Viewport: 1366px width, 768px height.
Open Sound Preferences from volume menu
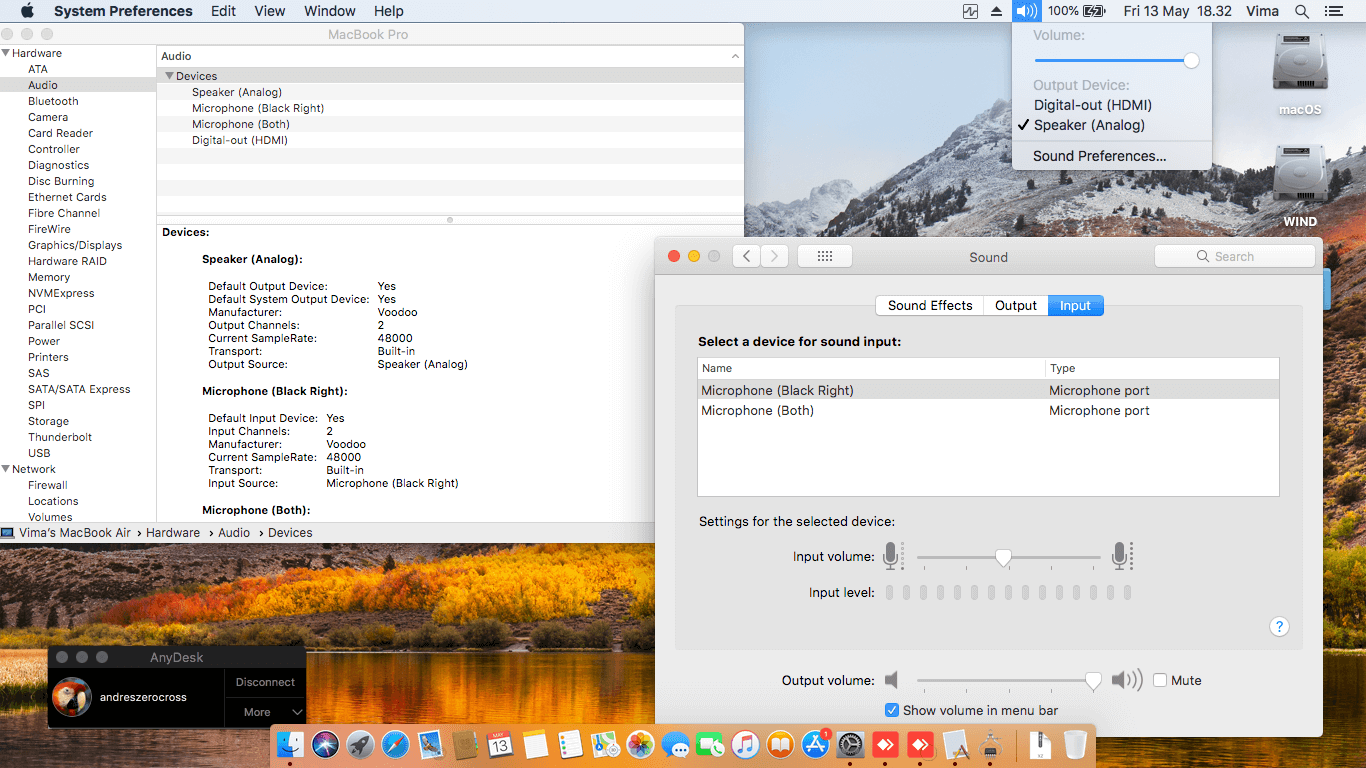[x=1099, y=156]
